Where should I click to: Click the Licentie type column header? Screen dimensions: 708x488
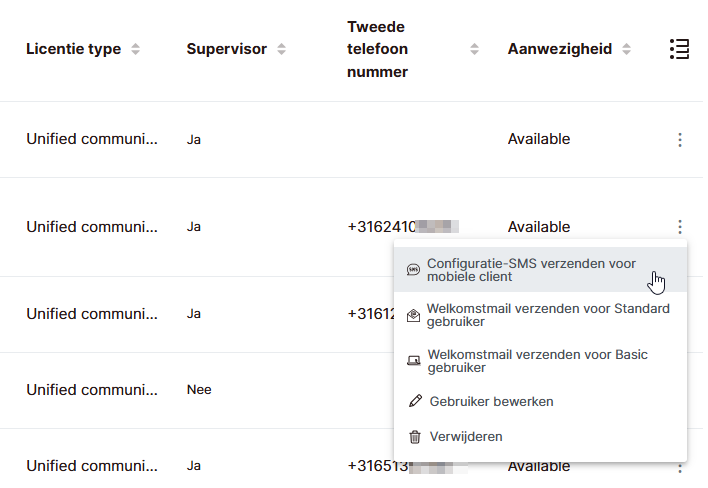tap(73, 49)
